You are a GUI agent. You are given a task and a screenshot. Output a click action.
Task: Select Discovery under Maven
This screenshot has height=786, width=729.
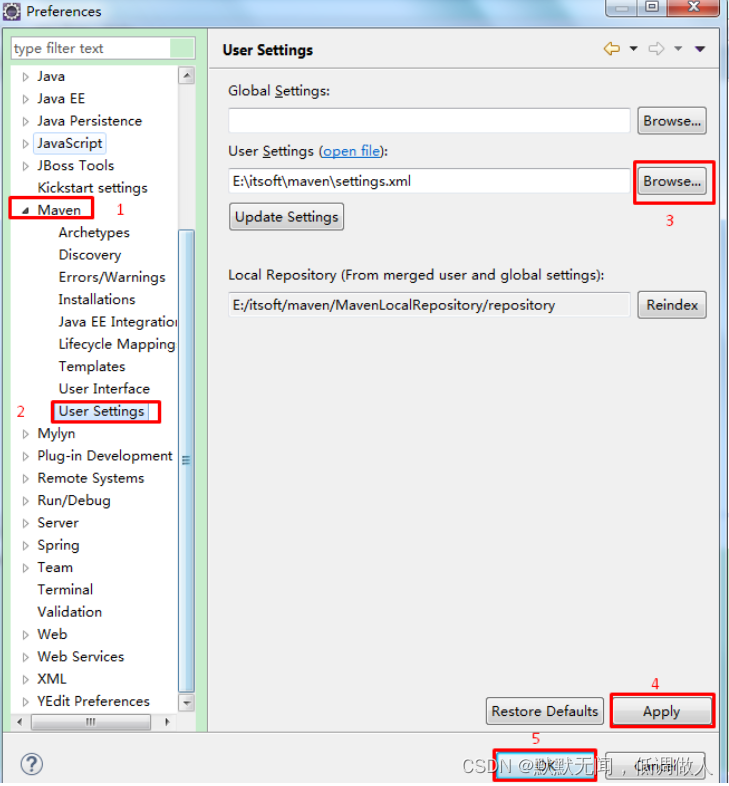(90, 255)
